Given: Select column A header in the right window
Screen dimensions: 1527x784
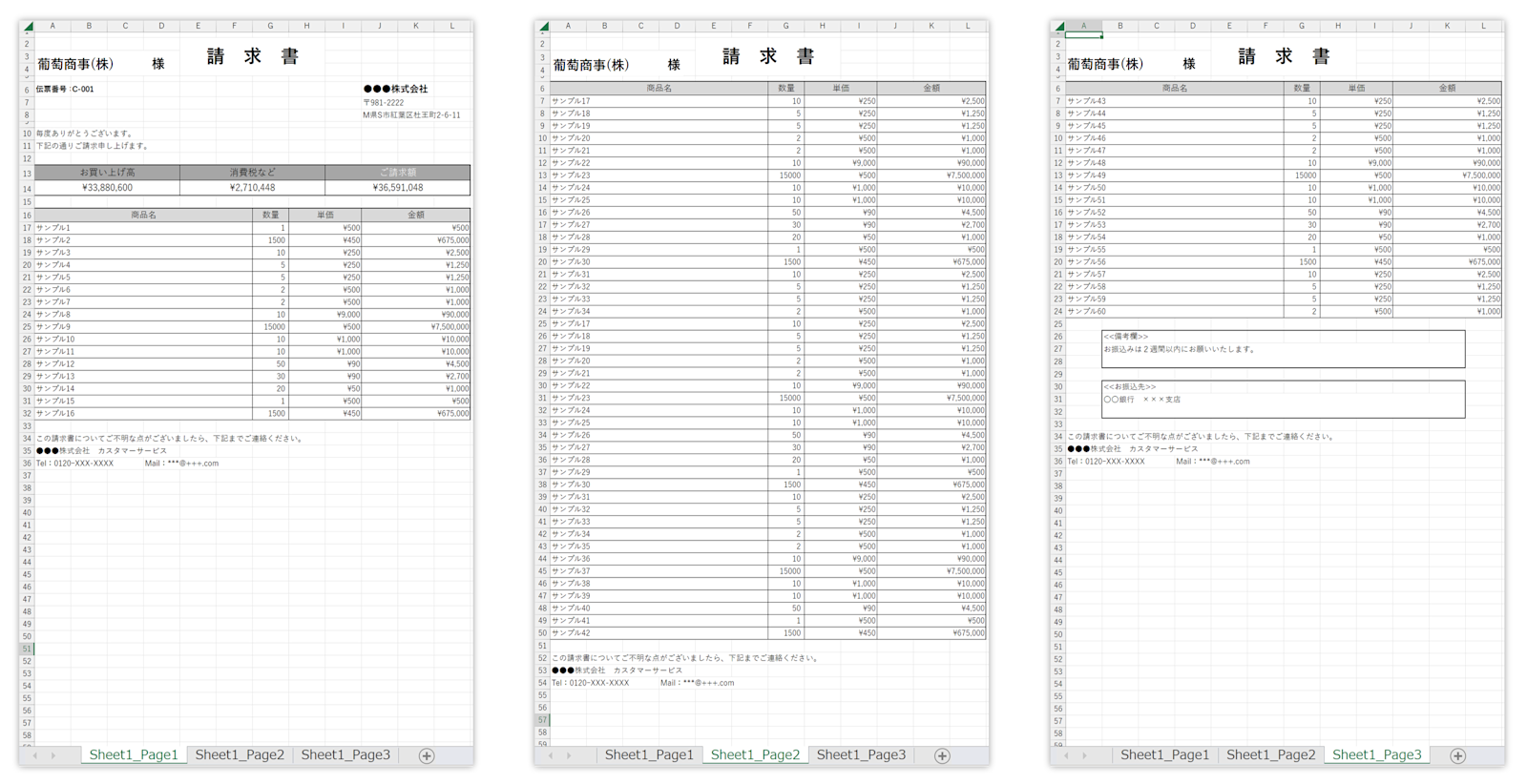Looking at the screenshot, I should click(x=1083, y=26).
